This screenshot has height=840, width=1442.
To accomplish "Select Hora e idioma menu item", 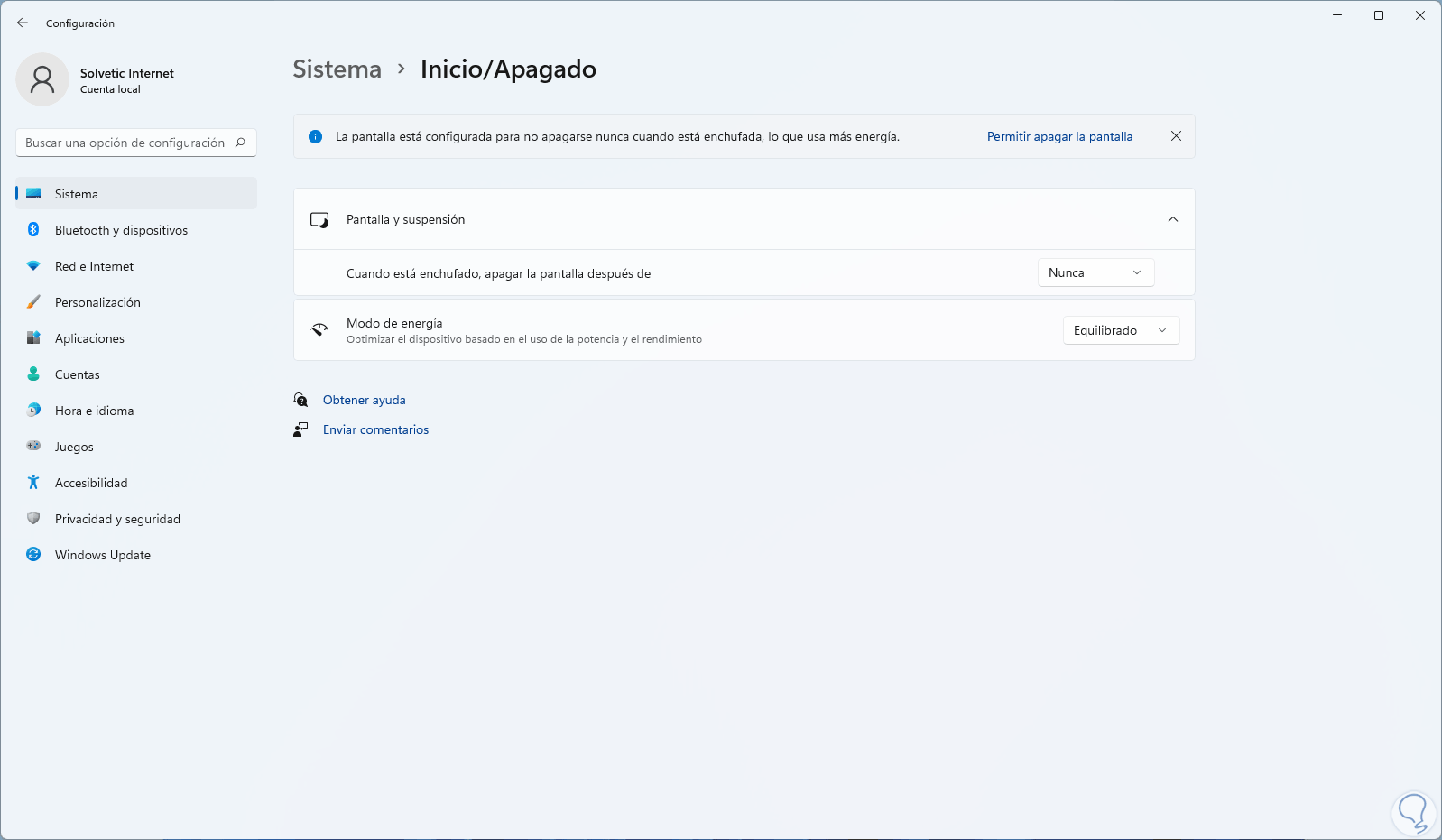I will pos(94,411).
